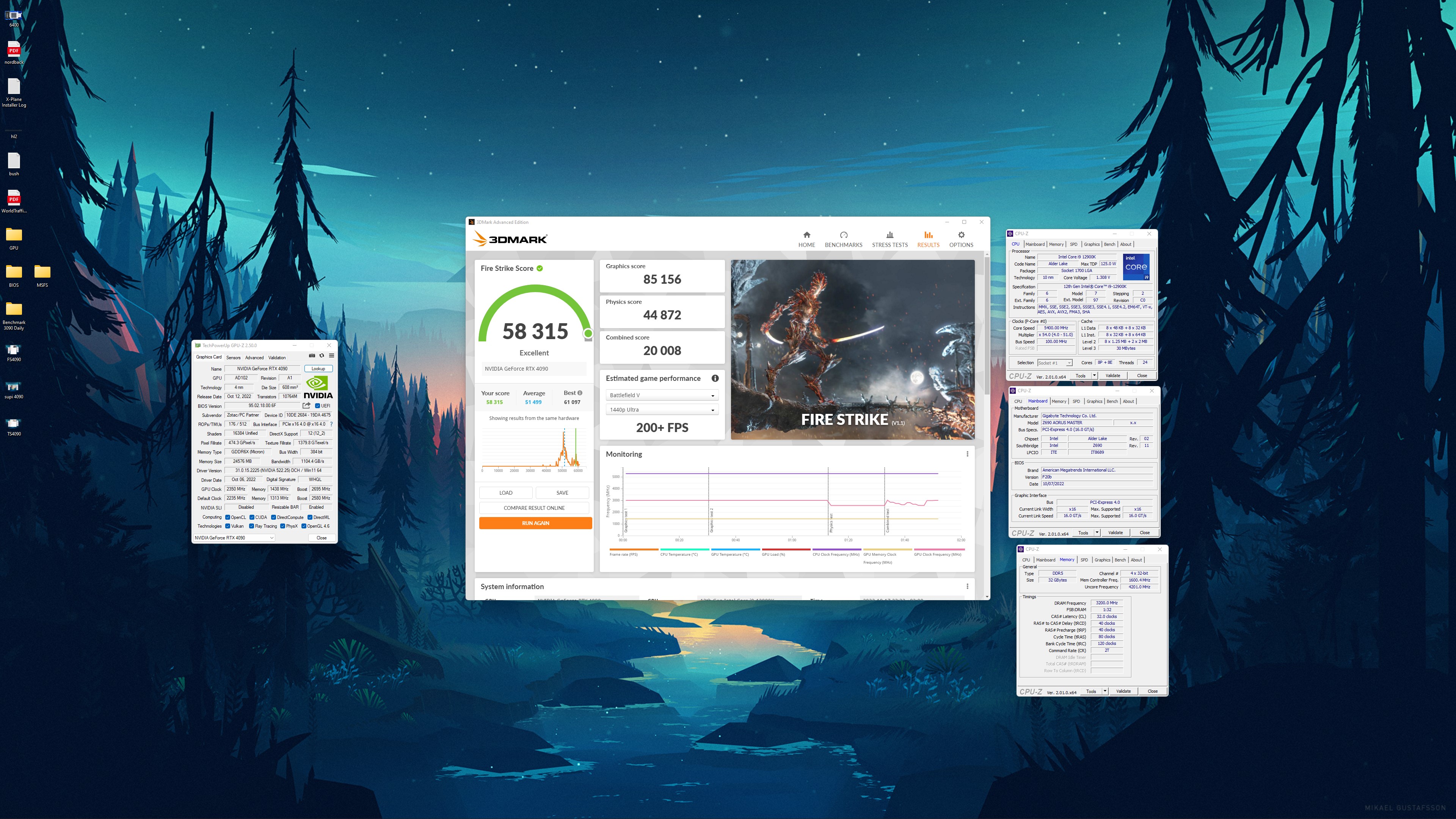Open the MSFS desktop folder
Viewport: 1456px width, 819px height.
pyautogui.click(x=42, y=276)
